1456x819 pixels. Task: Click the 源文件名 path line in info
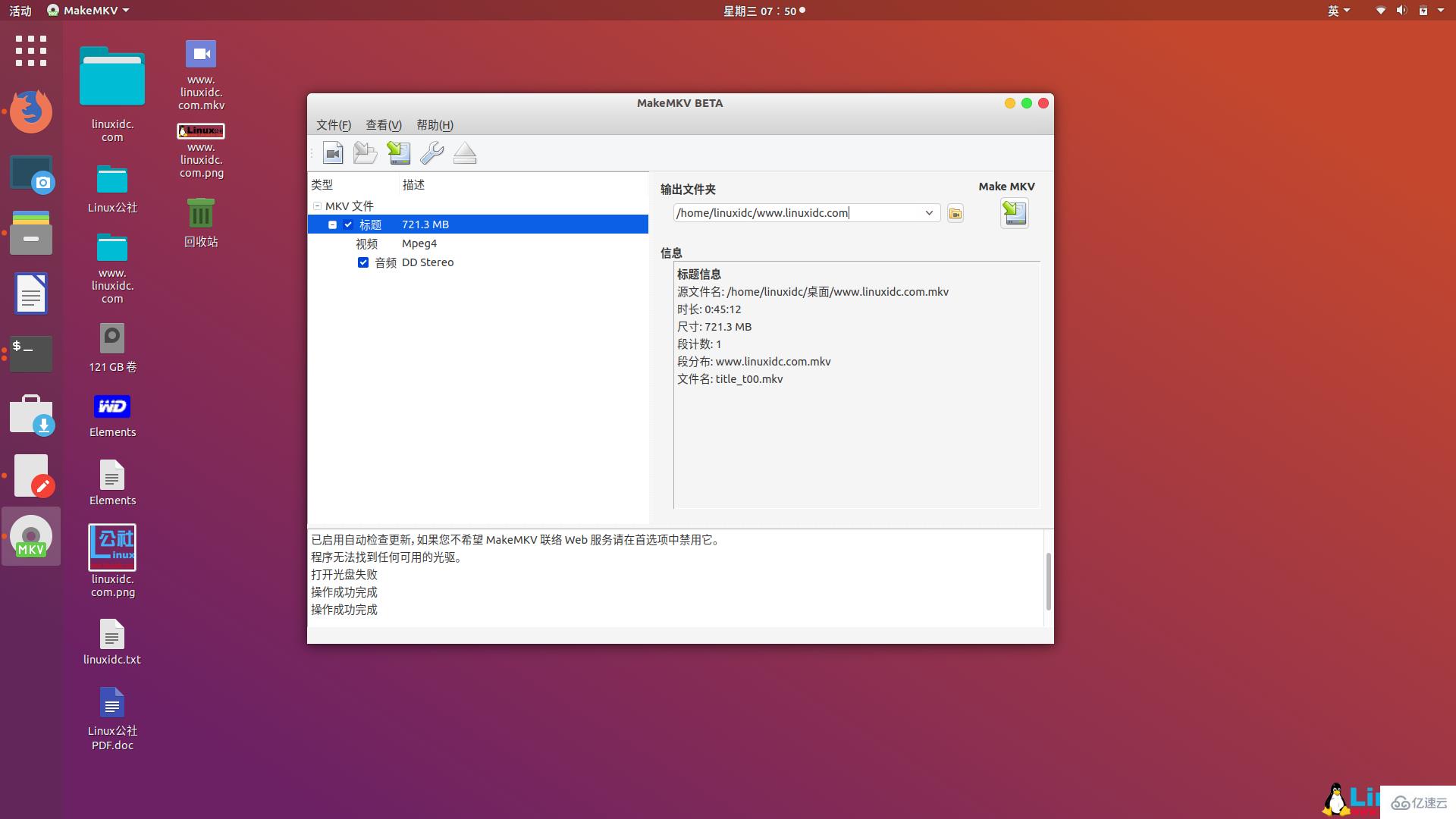813,292
